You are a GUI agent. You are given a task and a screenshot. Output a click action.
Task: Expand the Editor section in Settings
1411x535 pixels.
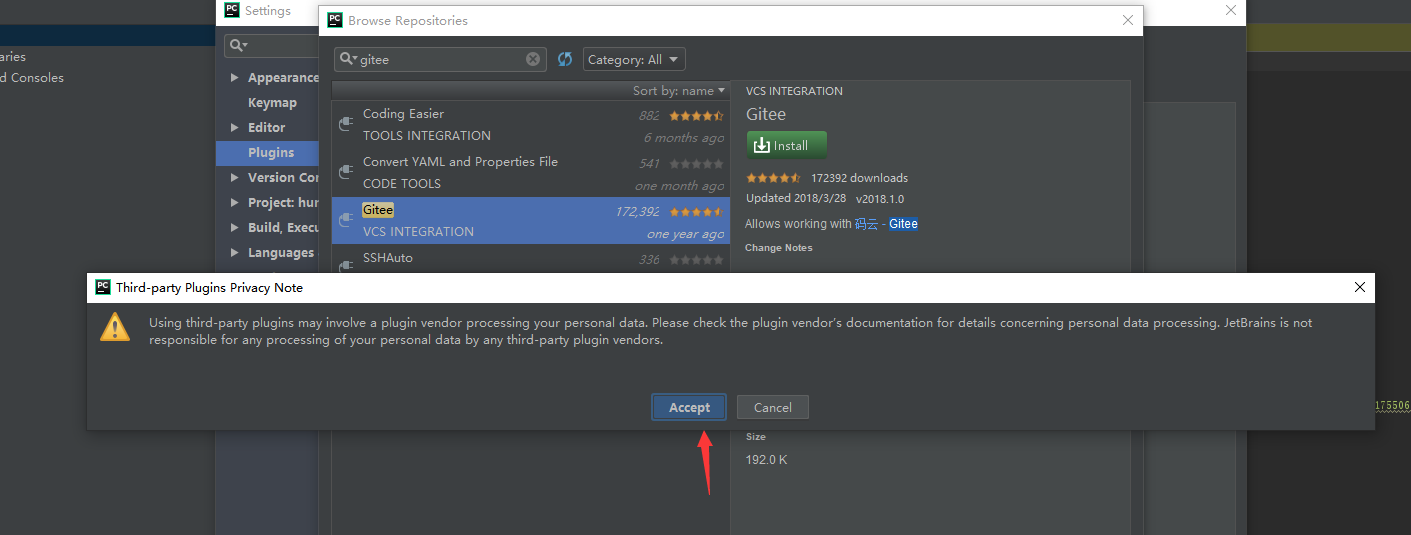click(235, 127)
